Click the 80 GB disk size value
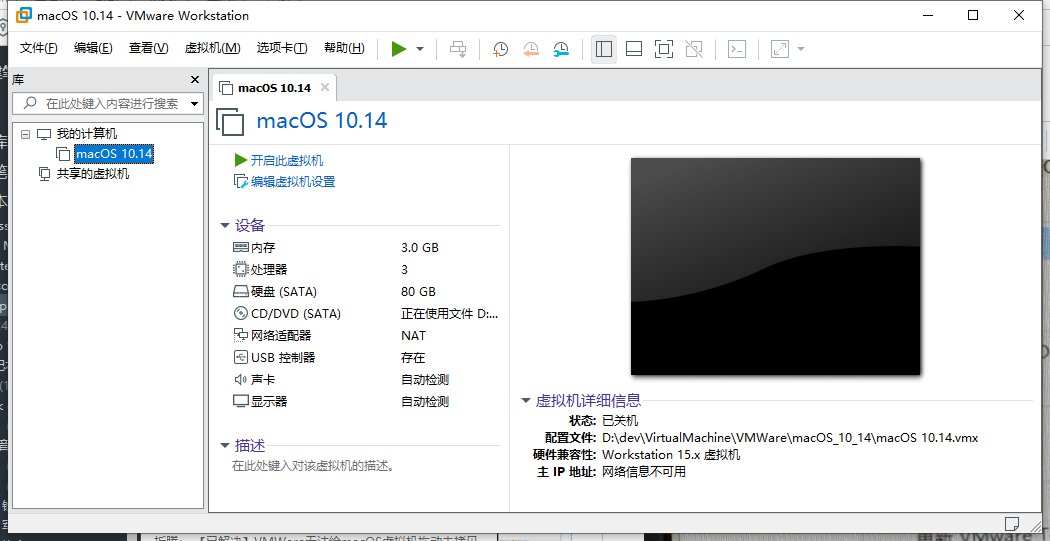 (419, 292)
